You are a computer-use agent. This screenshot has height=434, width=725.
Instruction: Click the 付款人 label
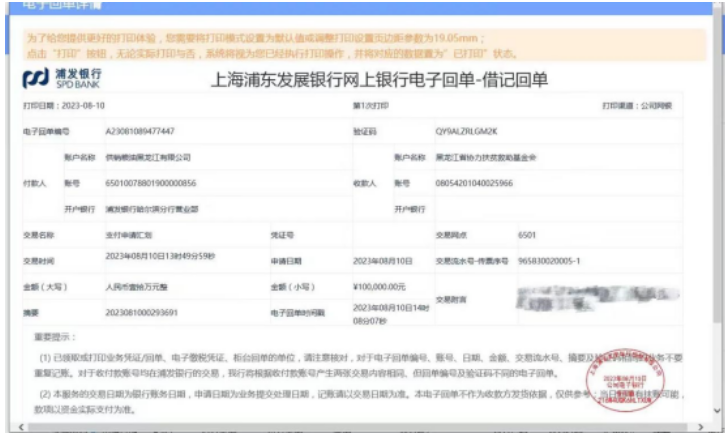point(35,183)
